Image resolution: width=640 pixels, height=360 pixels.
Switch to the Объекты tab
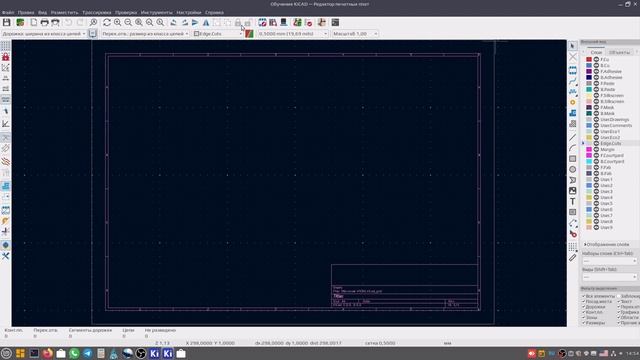tap(620, 52)
